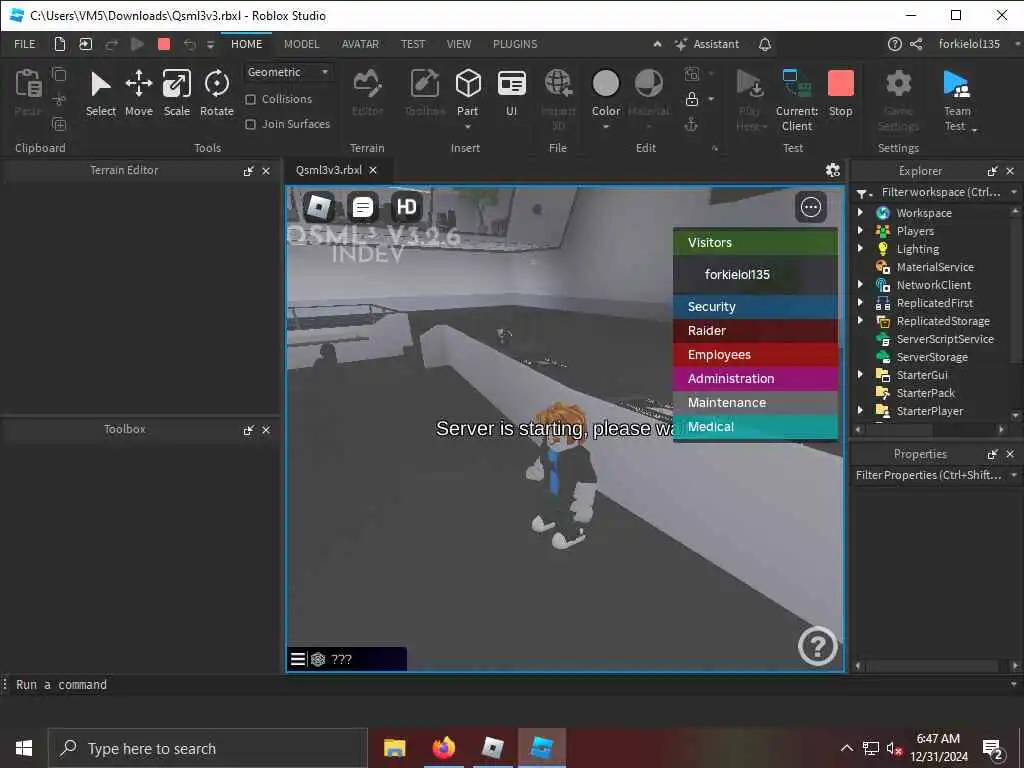Screen dimensions: 1024x768
Task: Click the red stop square in quick toolbar
Action: (x=164, y=44)
